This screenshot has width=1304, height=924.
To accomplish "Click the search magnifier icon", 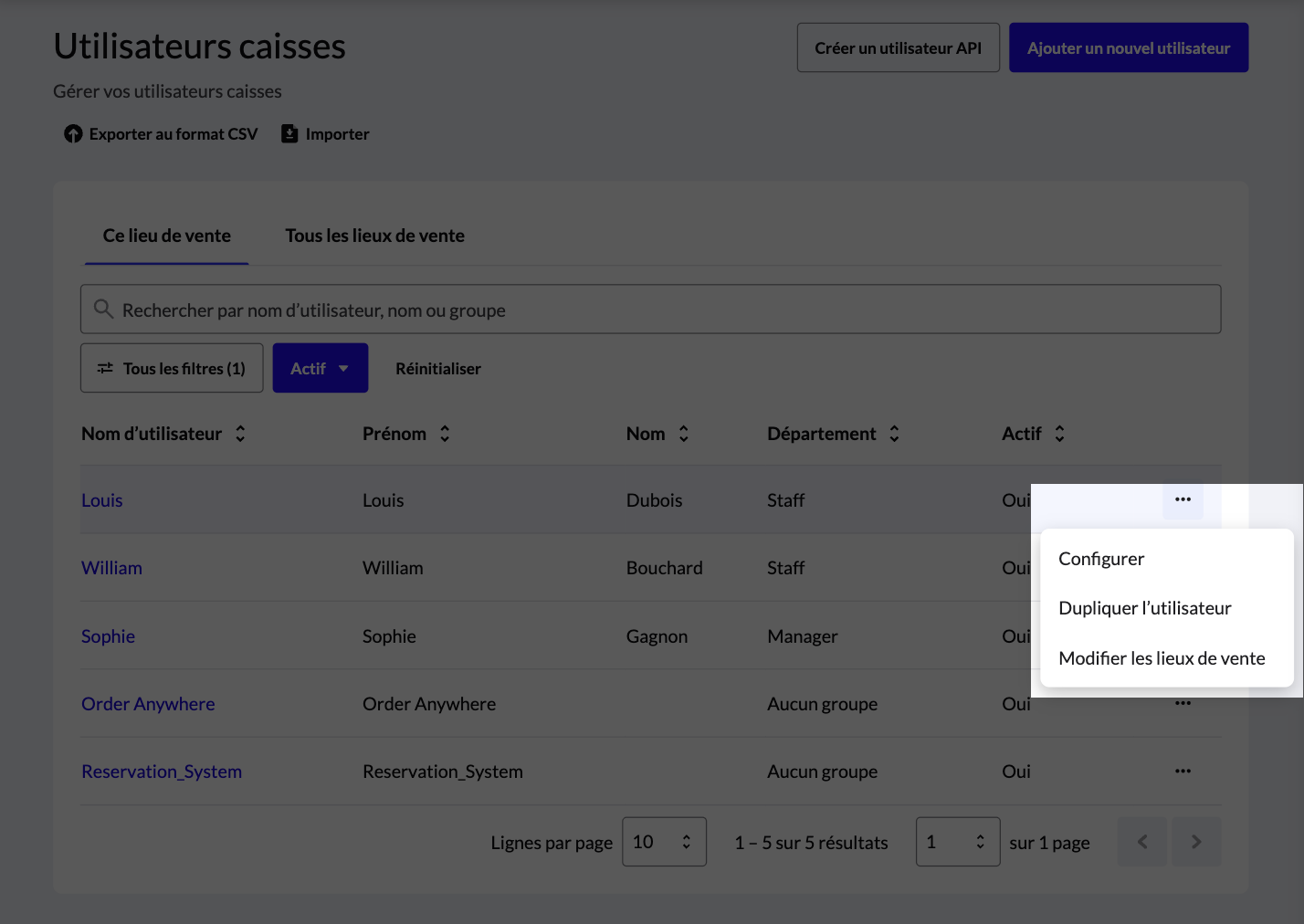I will [104, 310].
